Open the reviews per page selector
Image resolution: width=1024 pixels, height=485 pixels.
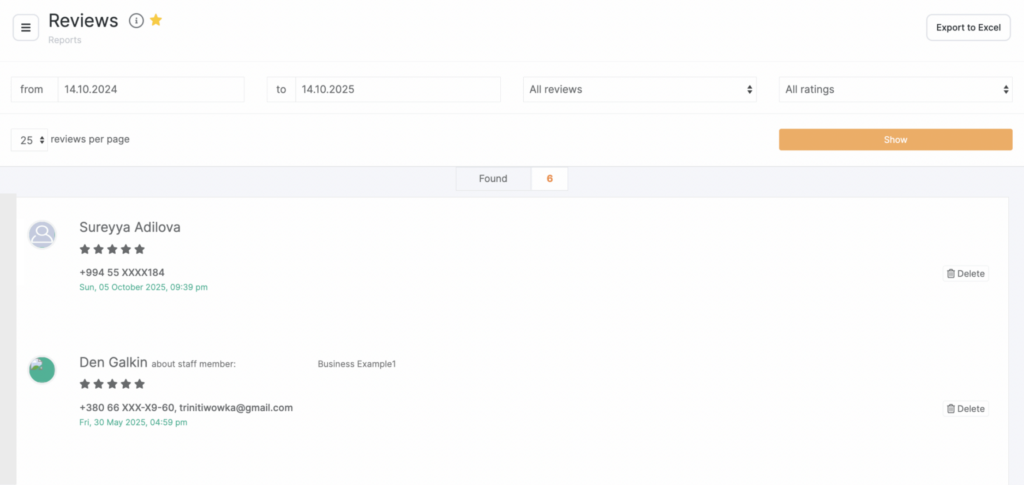coord(33,140)
